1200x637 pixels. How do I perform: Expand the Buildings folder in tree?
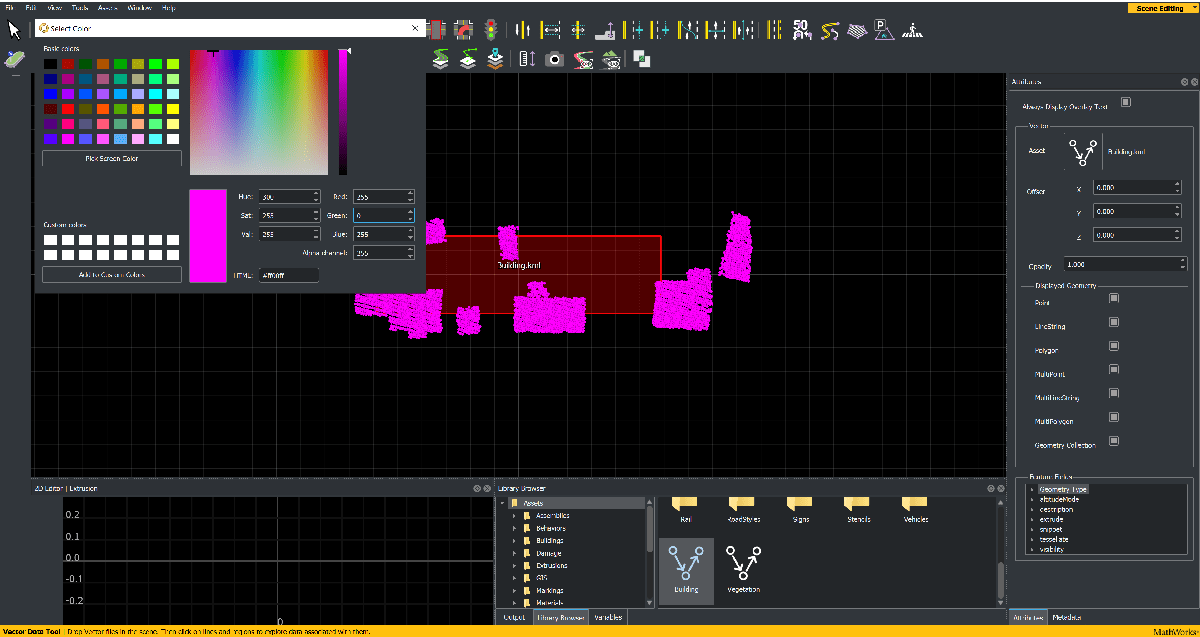coord(515,541)
